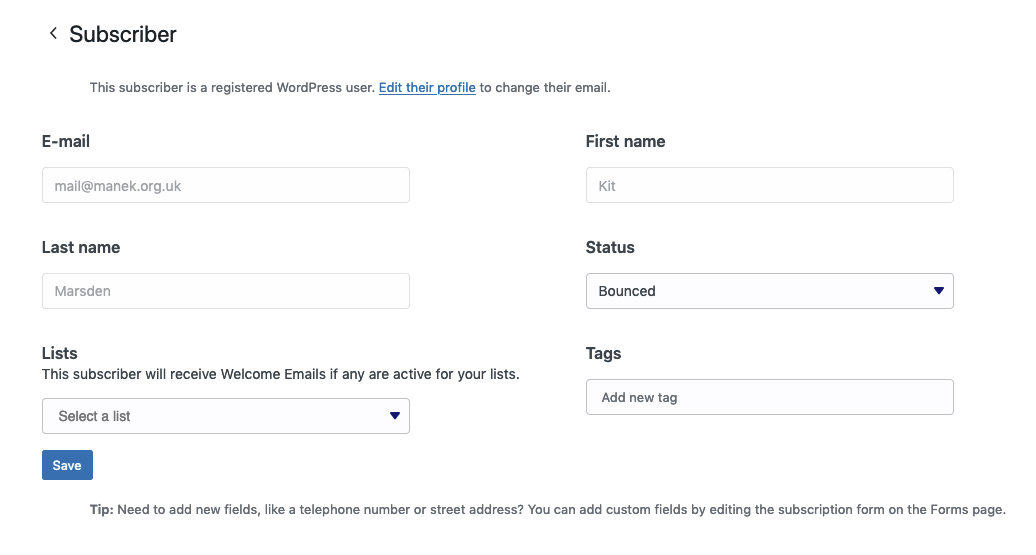The image size is (1036, 555).
Task: Click the Lists section label
Action: 60,353
